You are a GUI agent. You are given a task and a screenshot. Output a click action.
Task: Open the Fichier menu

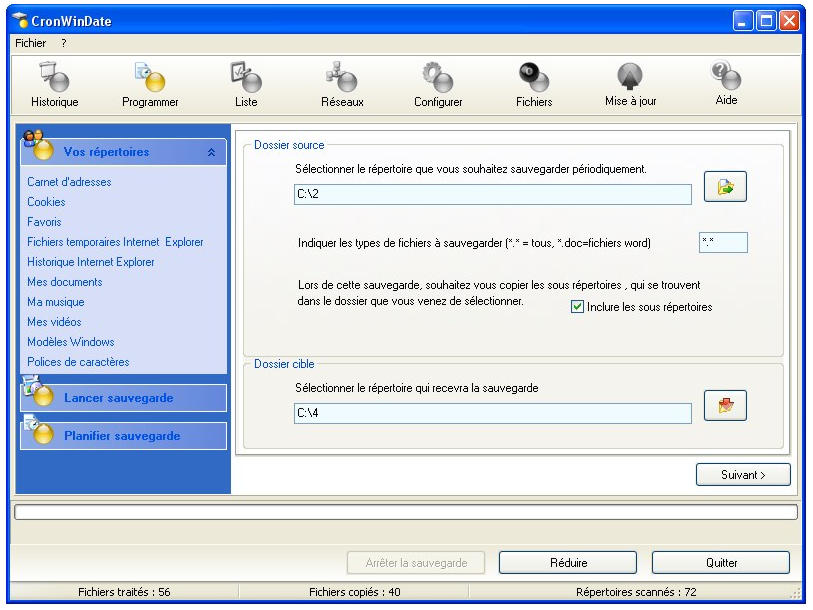(x=31, y=43)
